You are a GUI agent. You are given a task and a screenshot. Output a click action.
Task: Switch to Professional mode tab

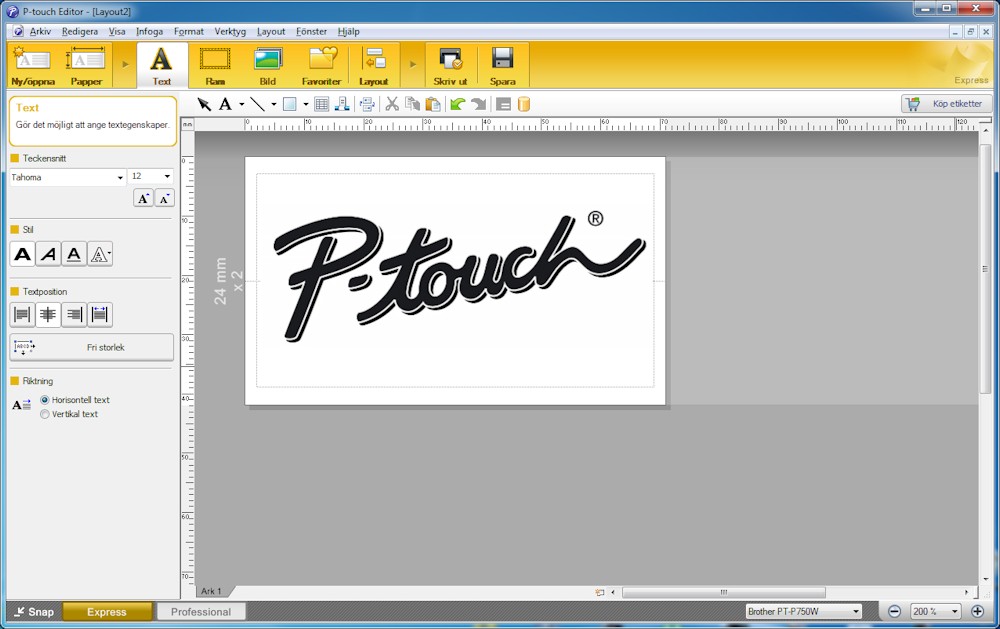click(201, 612)
